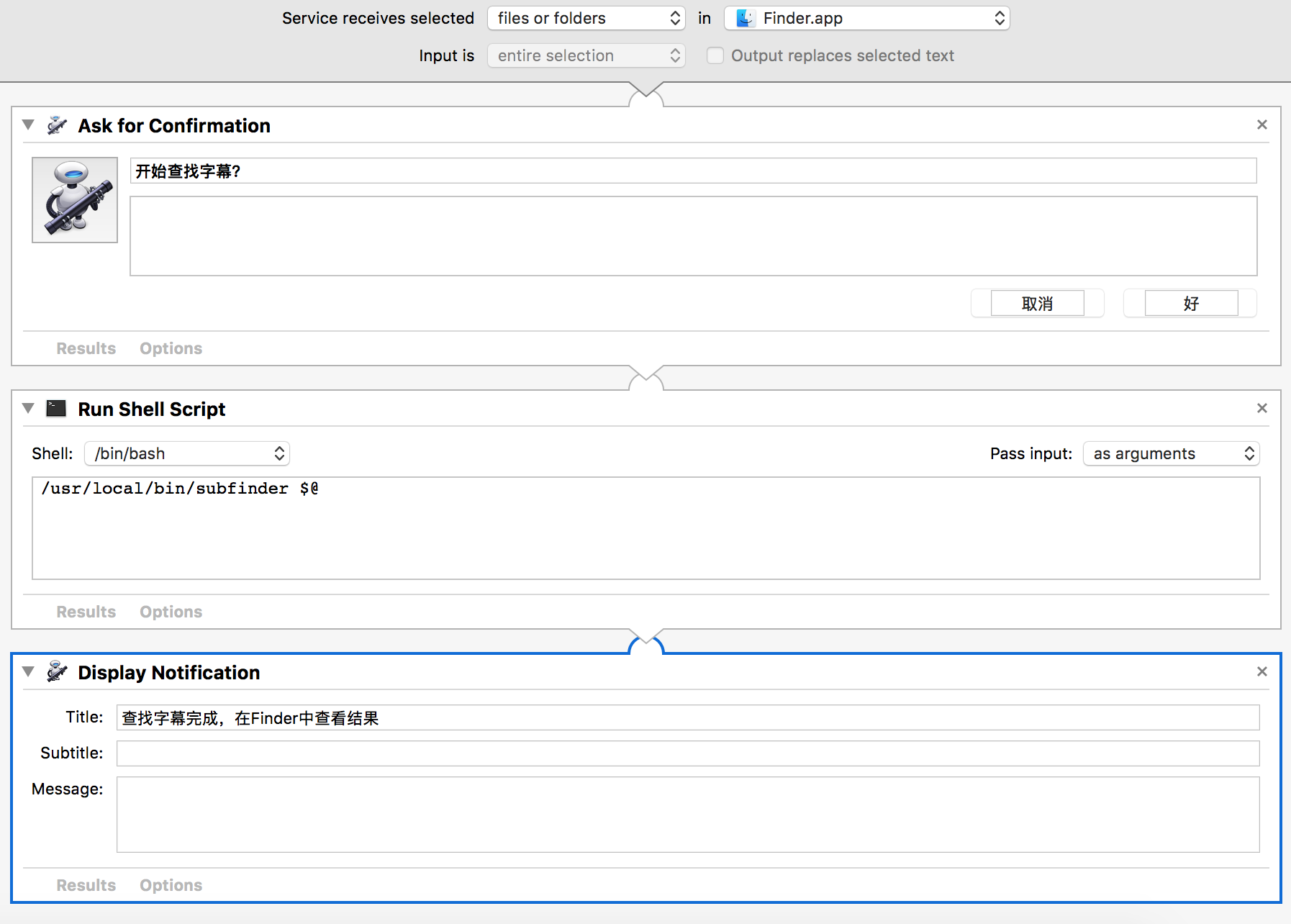Click the shell script editor with subfinder command
The image size is (1291, 924).
[x=645, y=528]
